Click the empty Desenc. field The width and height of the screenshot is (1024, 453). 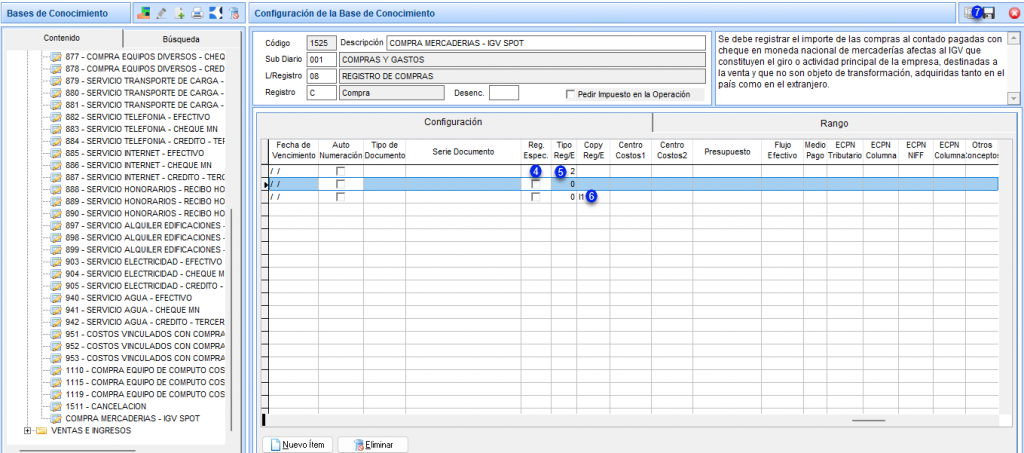point(504,93)
